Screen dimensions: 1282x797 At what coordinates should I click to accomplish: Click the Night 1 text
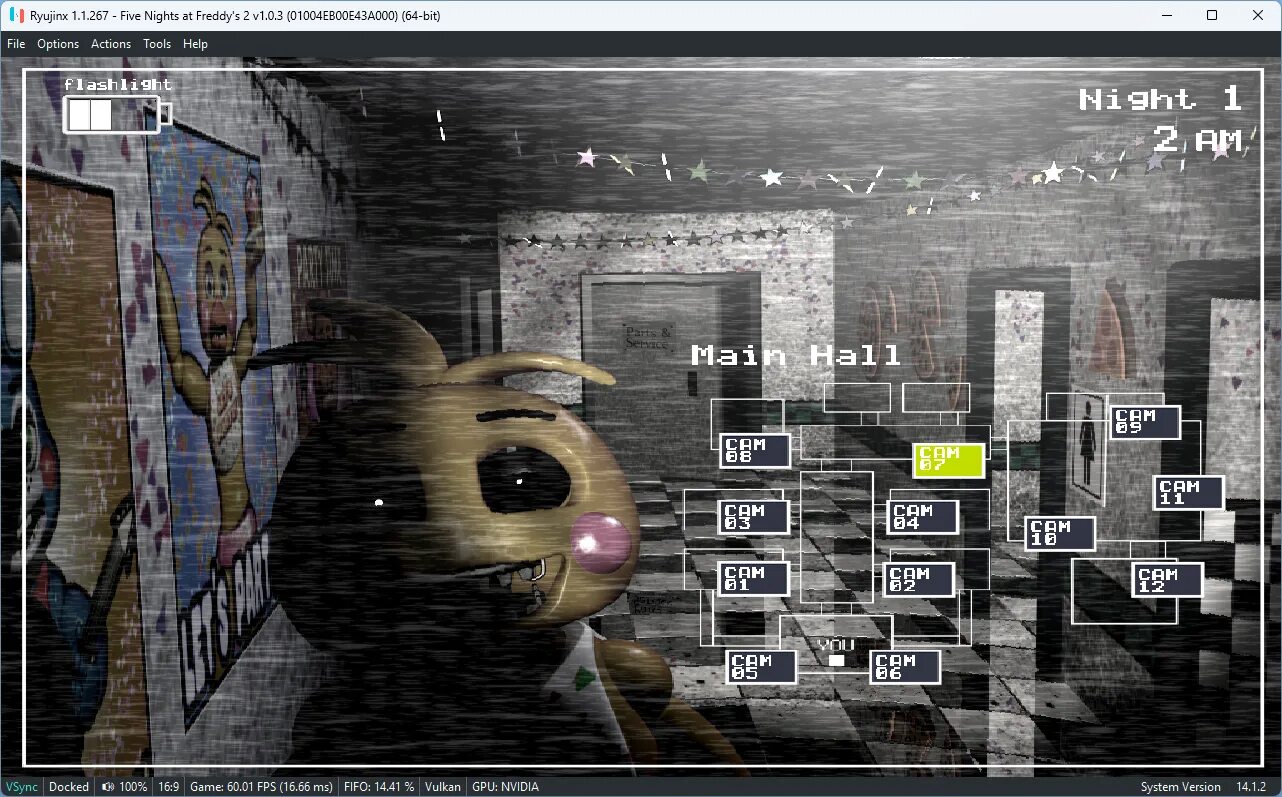(x=1160, y=99)
